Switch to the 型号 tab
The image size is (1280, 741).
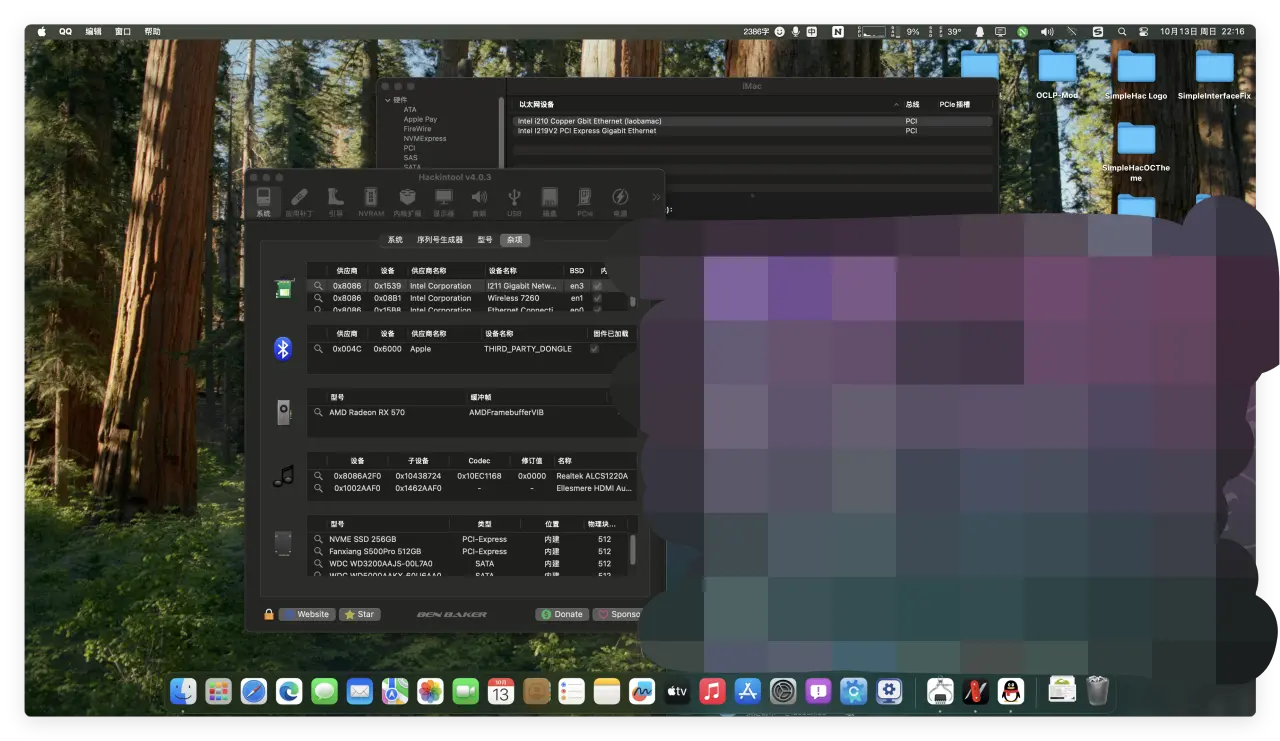pos(485,240)
